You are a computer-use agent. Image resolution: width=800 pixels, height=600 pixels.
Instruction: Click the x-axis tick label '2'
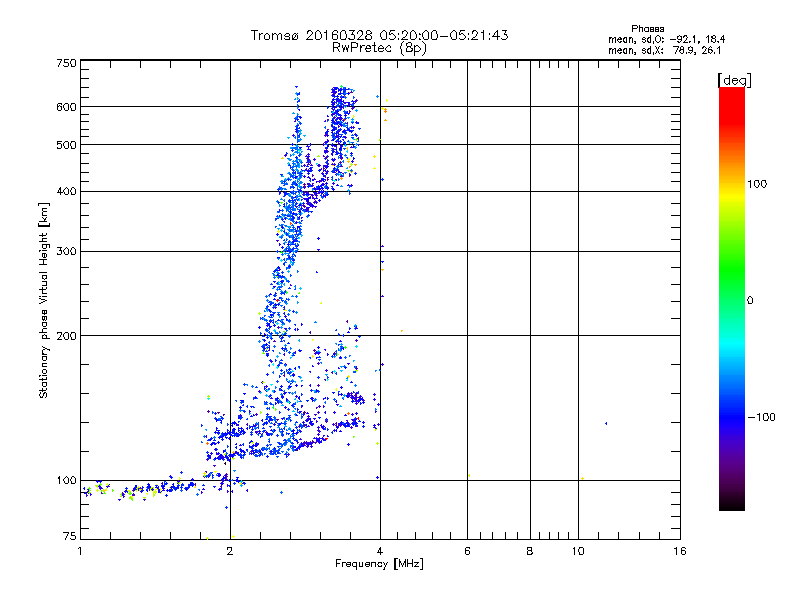coord(230,551)
